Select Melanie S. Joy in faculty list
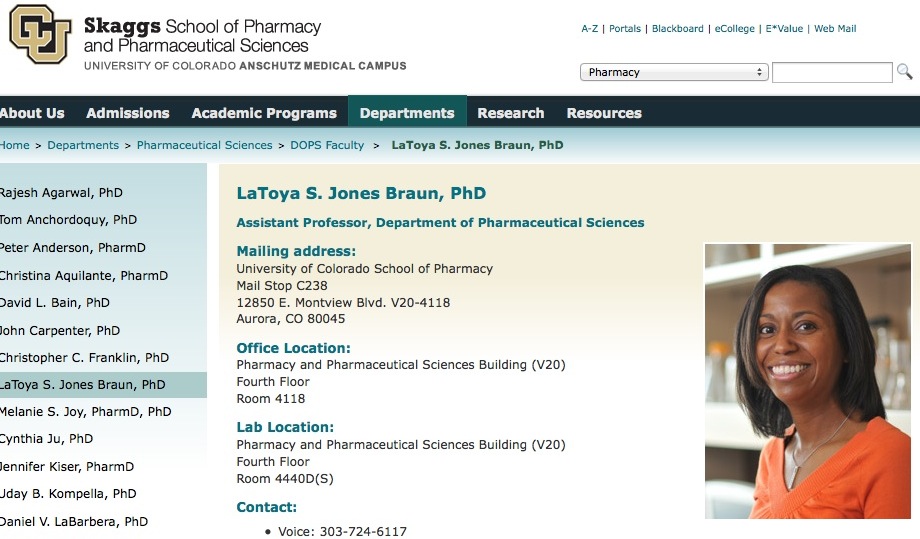 click(85, 412)
